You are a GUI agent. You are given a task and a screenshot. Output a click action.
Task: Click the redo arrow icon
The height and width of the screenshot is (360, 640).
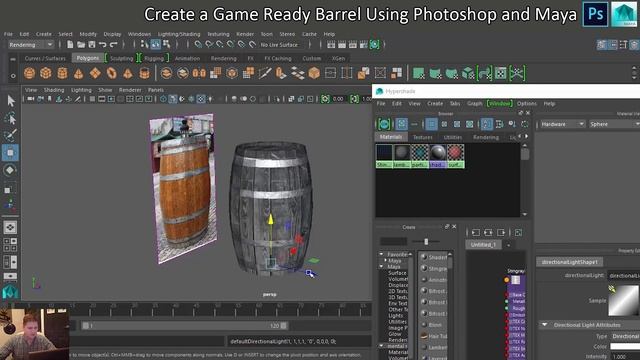pyautogui.click(x=113, y=44)
